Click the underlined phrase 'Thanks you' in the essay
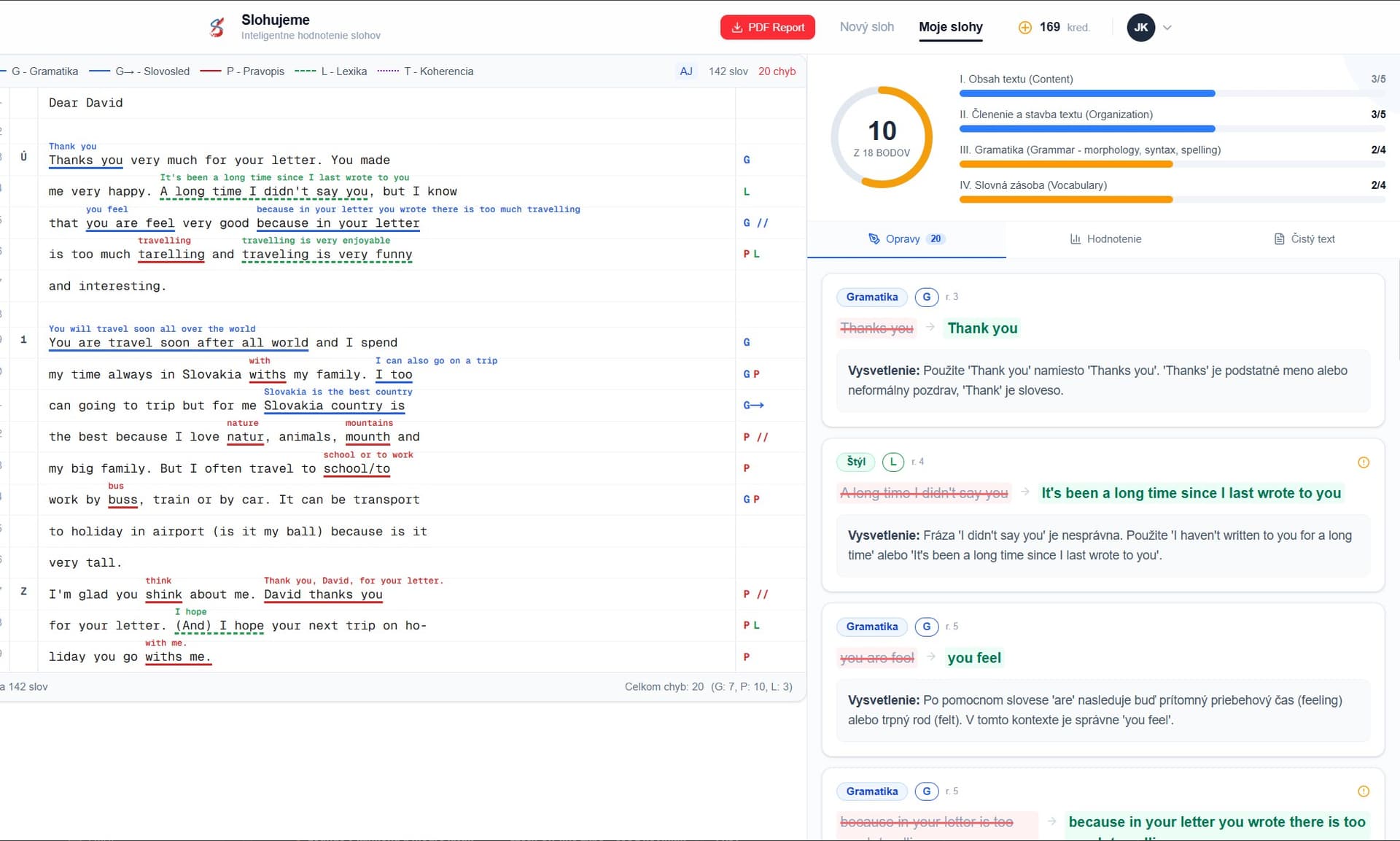1400x841 pixels. [x=85, y=160]
